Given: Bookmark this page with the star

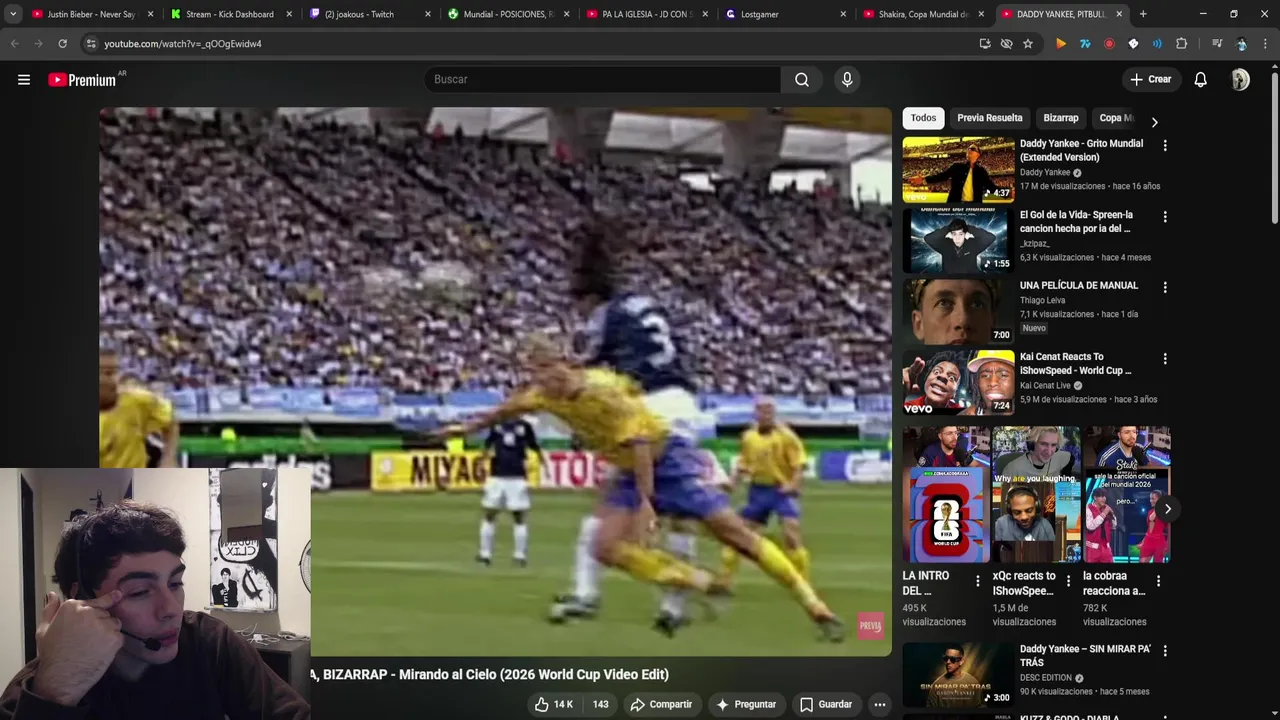Looking at the screenshot, I should [x=1027, y=44].
